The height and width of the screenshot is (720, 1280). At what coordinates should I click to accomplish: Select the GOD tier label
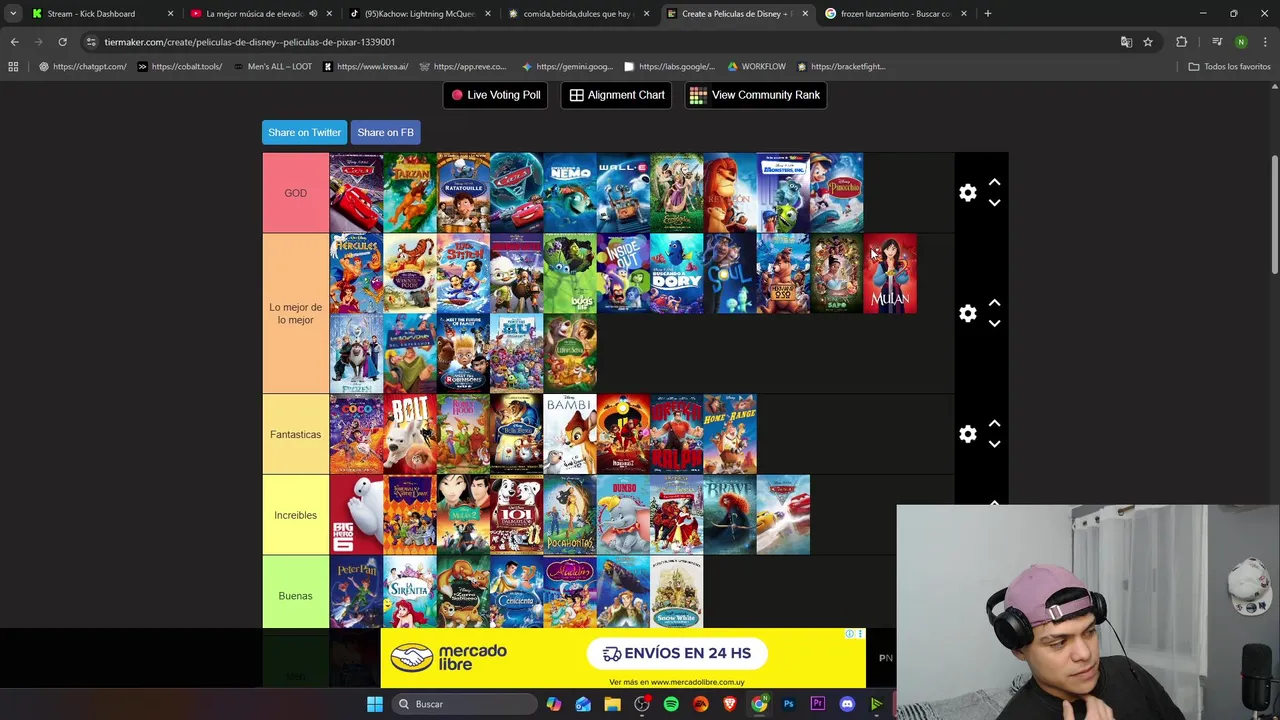pos(295,193)
